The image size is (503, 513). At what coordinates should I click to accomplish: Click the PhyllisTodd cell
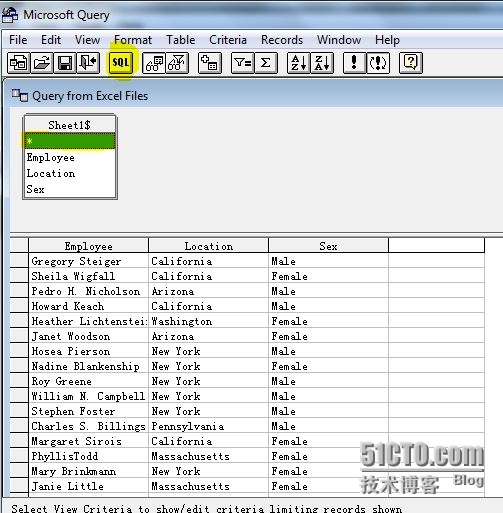(89, 456)
